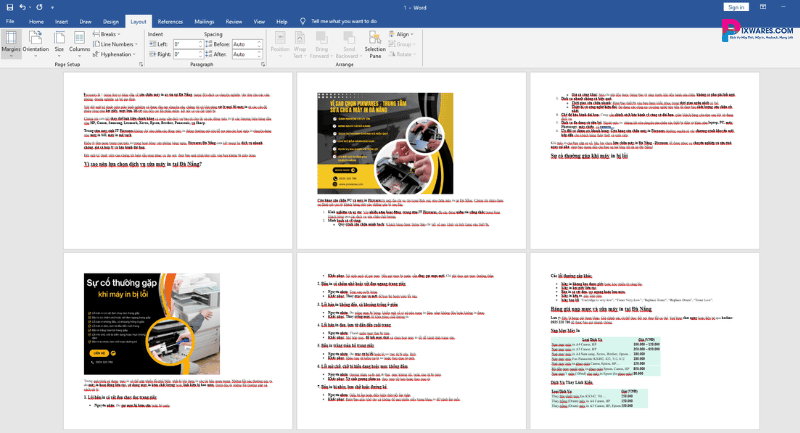Open the File backstage menu
800x433 pixels.
point(11,20)
